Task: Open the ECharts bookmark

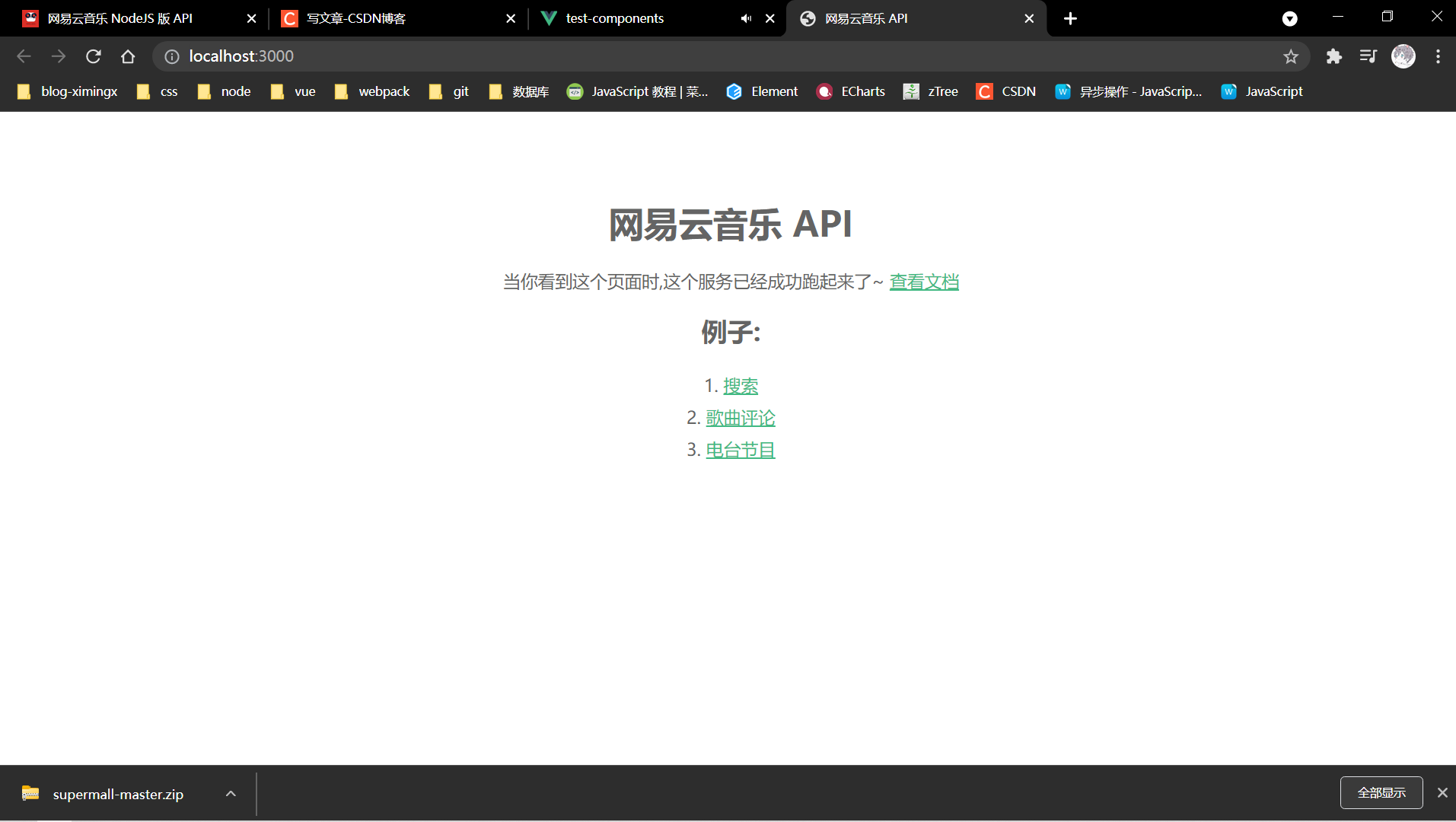Action: click(851, 91)
